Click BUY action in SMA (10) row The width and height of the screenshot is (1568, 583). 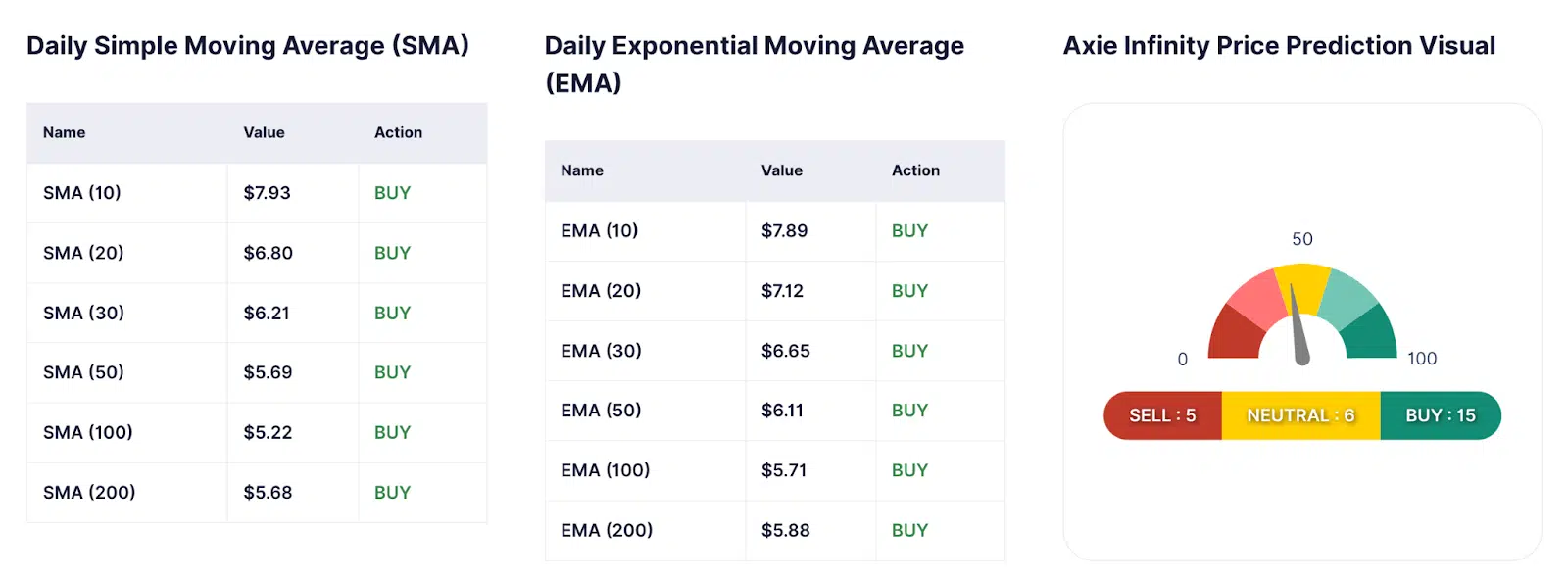point(392,193)
